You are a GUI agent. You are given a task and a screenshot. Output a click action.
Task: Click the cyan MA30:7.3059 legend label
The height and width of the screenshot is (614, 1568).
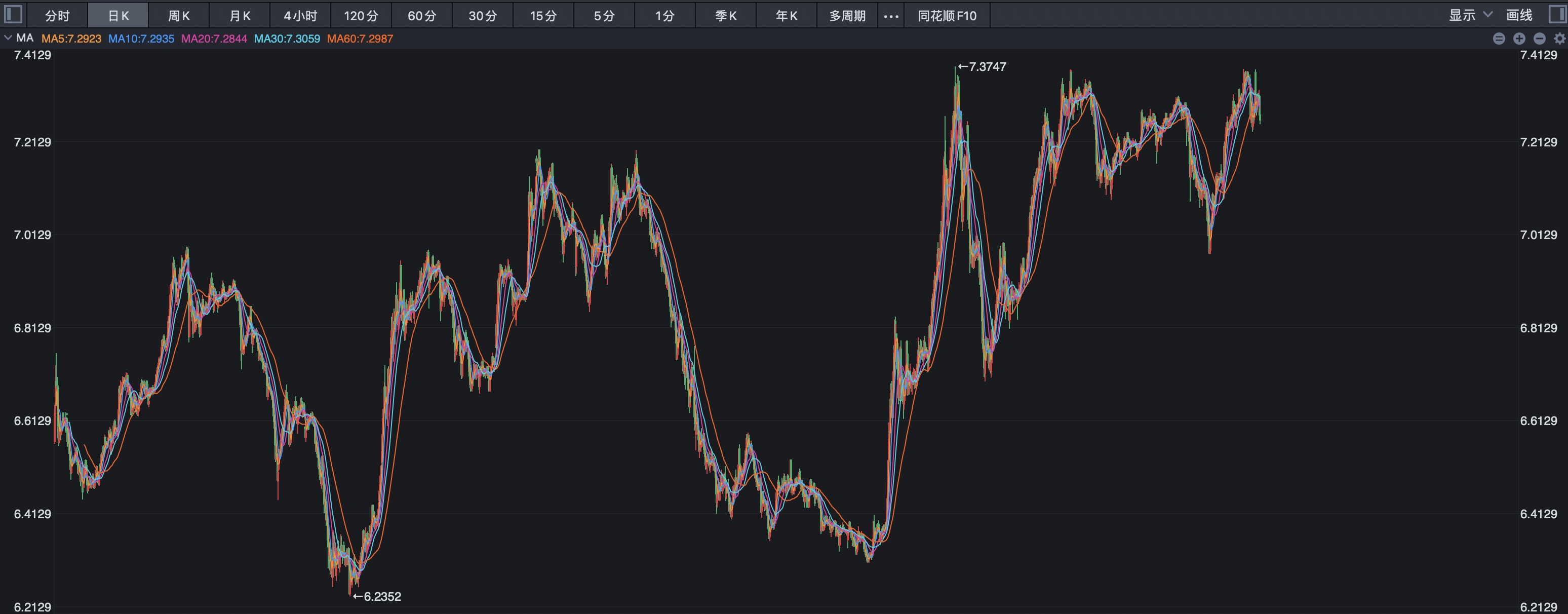coord(287,39)
